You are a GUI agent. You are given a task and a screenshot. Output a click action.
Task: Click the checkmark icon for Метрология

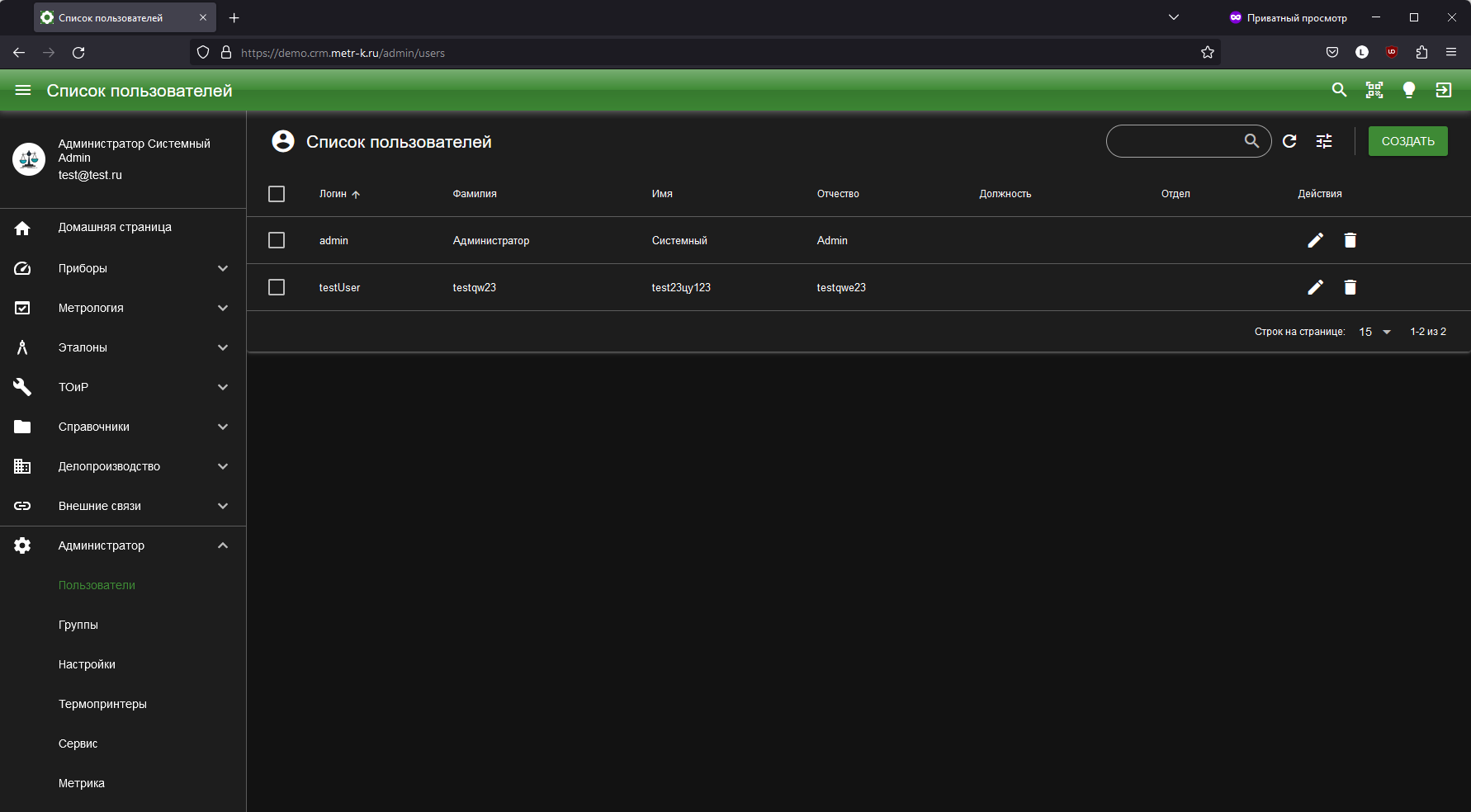pyautogui.click(x=22, y=308)
